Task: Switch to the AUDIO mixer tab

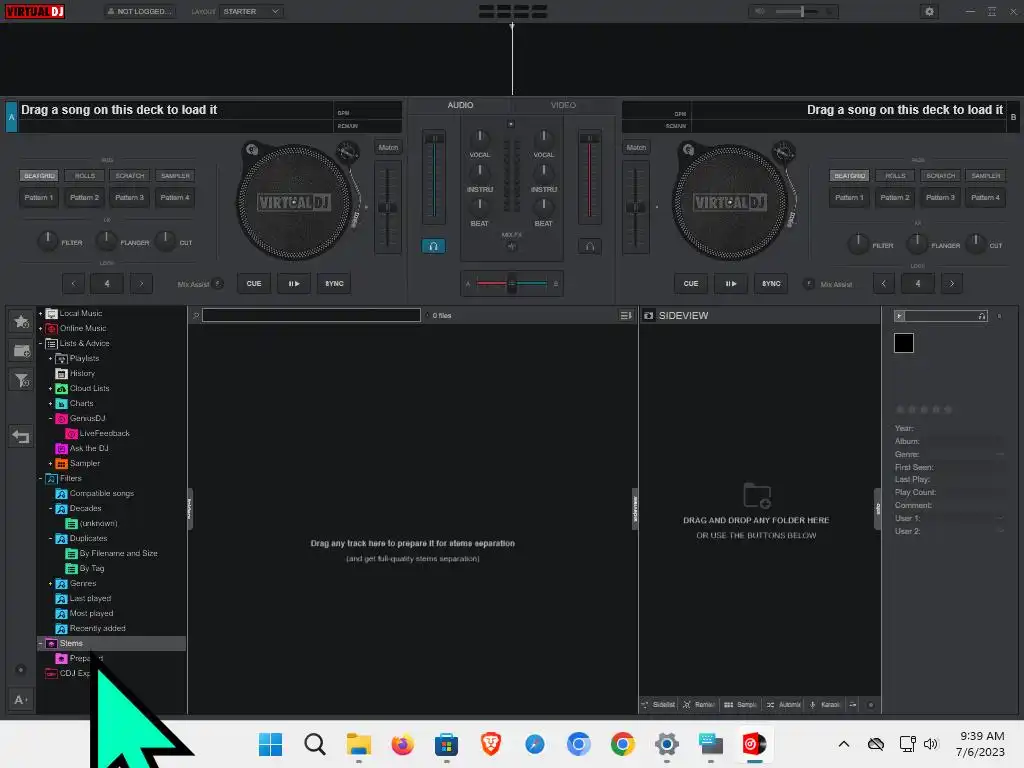Action: tap(460, 105)
